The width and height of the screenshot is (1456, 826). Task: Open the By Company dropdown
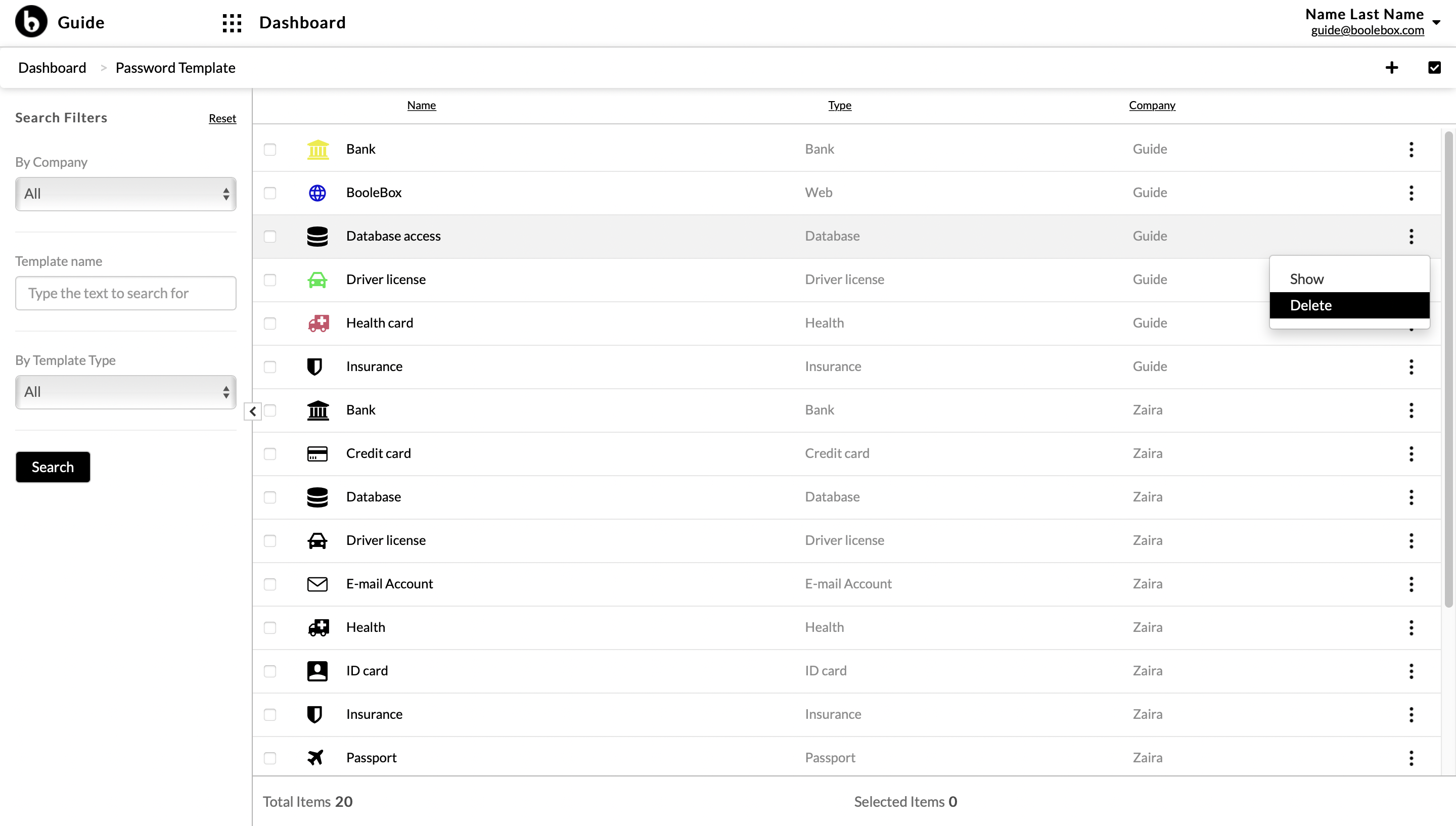[126, 194]
